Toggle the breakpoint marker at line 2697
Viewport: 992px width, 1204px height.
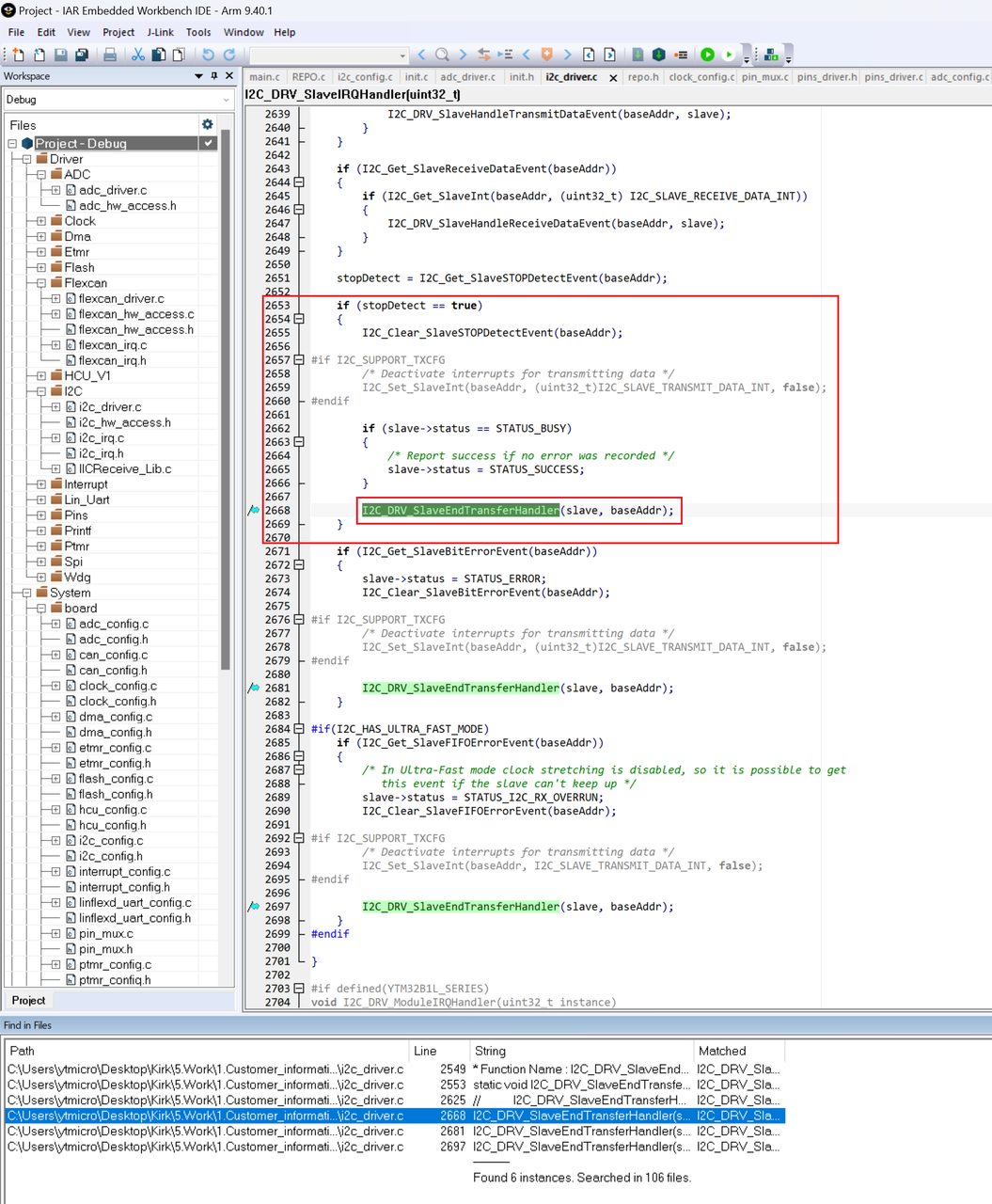pyautogui.click(x=252, y=906)
